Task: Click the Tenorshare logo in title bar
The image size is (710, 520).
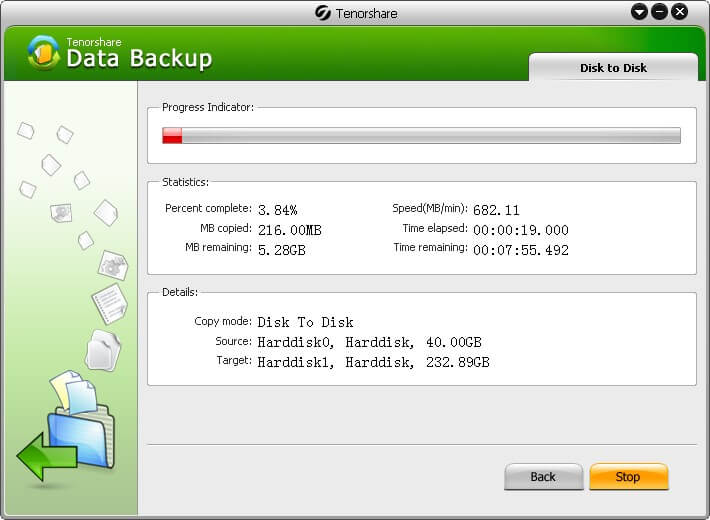Action: pos(323,12)
